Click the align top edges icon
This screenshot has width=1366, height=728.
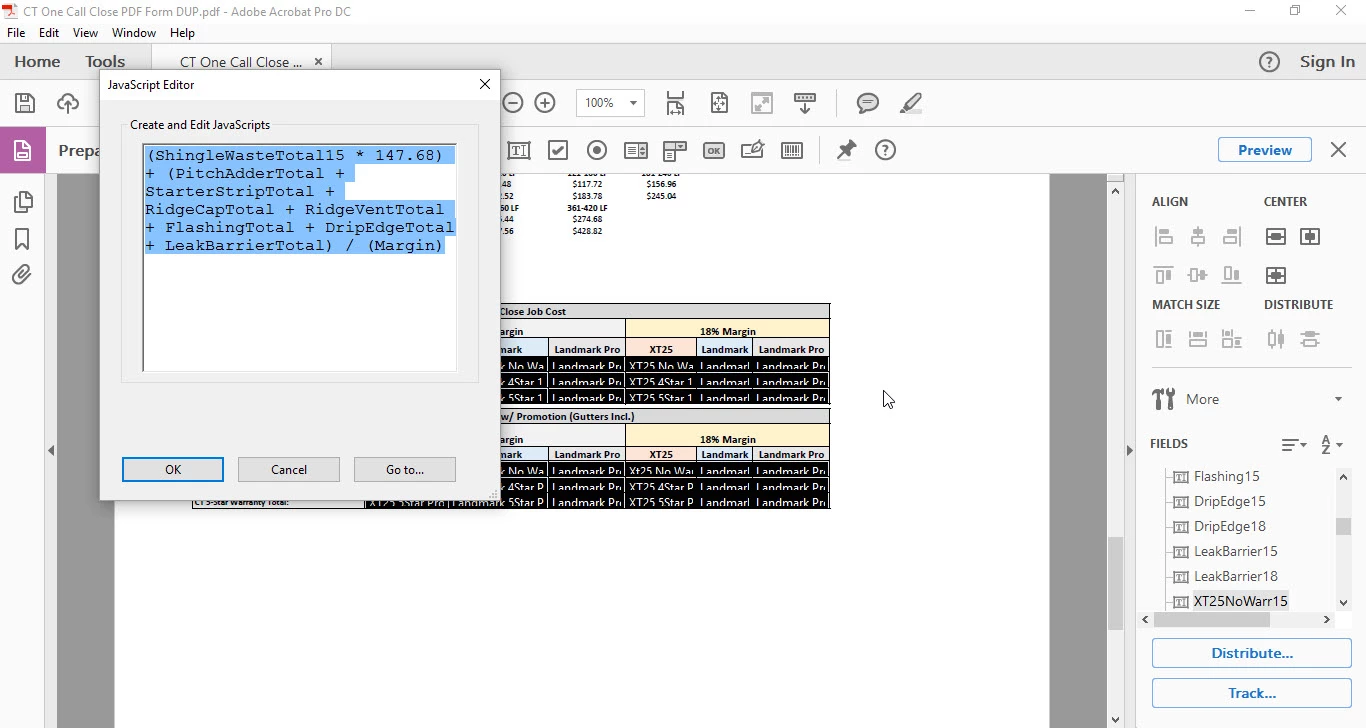[x=1164, y=275]
